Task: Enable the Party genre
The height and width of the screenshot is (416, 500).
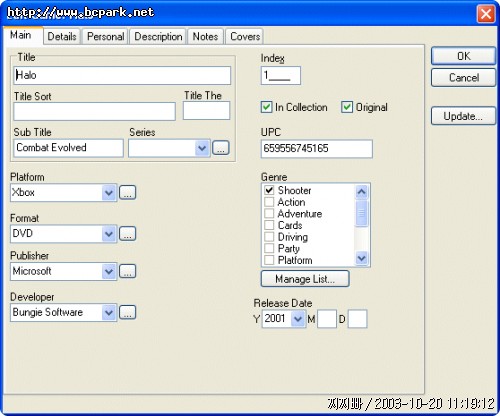Action: coord(269,248)
